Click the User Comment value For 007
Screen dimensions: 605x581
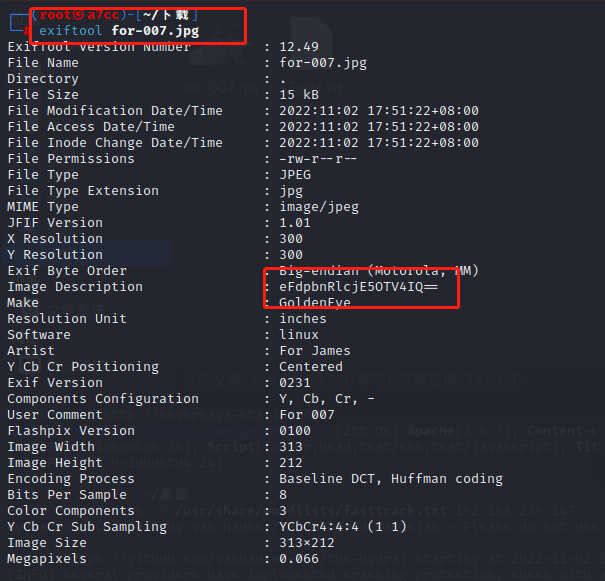[307, 415]
